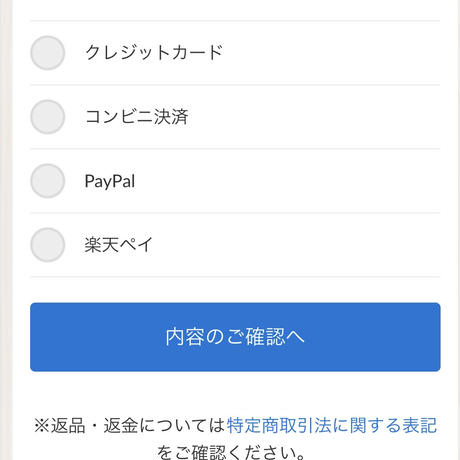Pick credit card as payment method
The width and height of the screenshot is (460, 460).
tap(47, 53)
